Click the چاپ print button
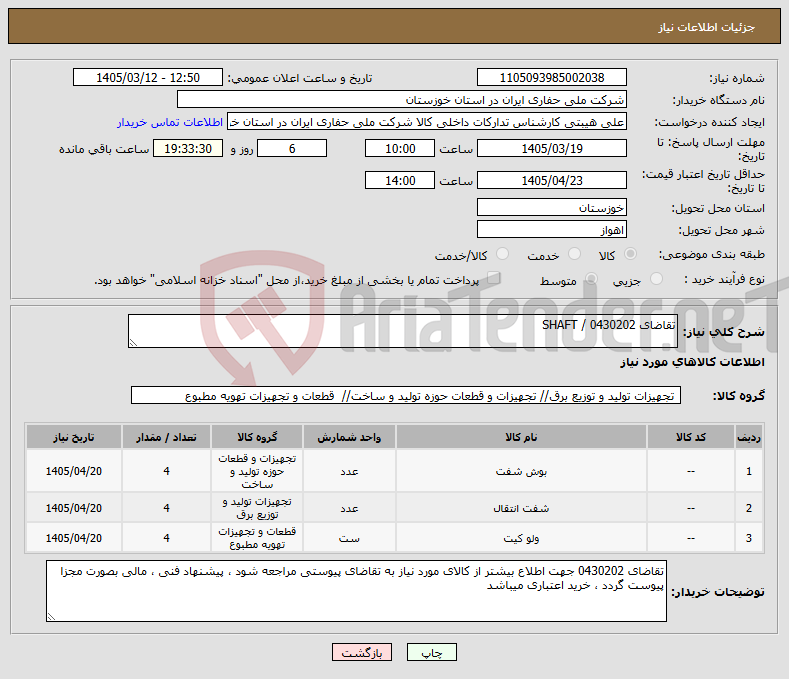Screen dimensions: 789x679 pos(431,652)
